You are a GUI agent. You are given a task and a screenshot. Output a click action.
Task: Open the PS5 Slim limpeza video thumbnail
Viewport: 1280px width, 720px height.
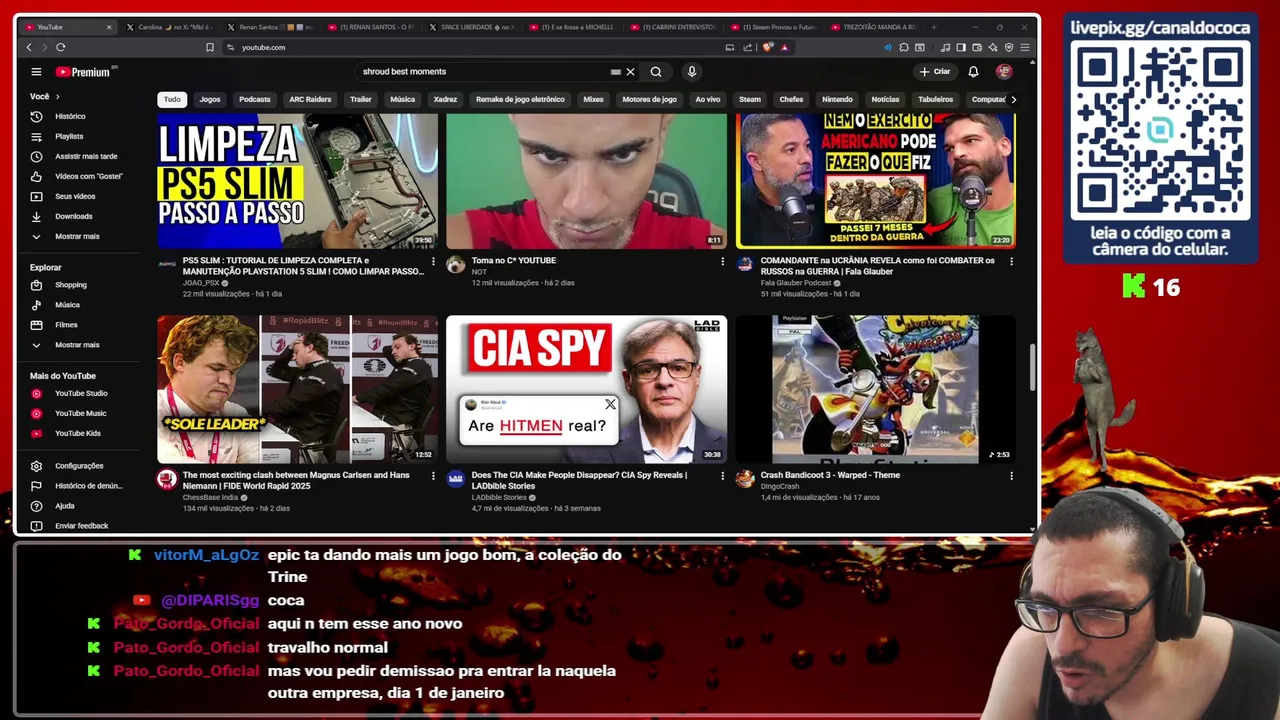click(297, 181)
